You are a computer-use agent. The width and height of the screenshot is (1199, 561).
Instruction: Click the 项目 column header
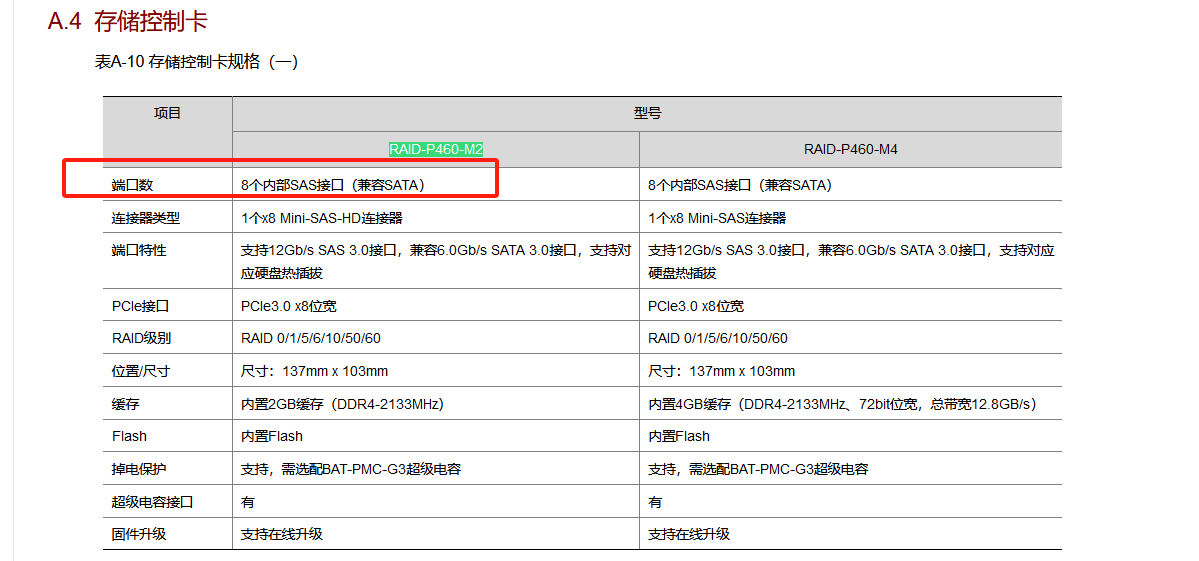[x=167, y=114]
